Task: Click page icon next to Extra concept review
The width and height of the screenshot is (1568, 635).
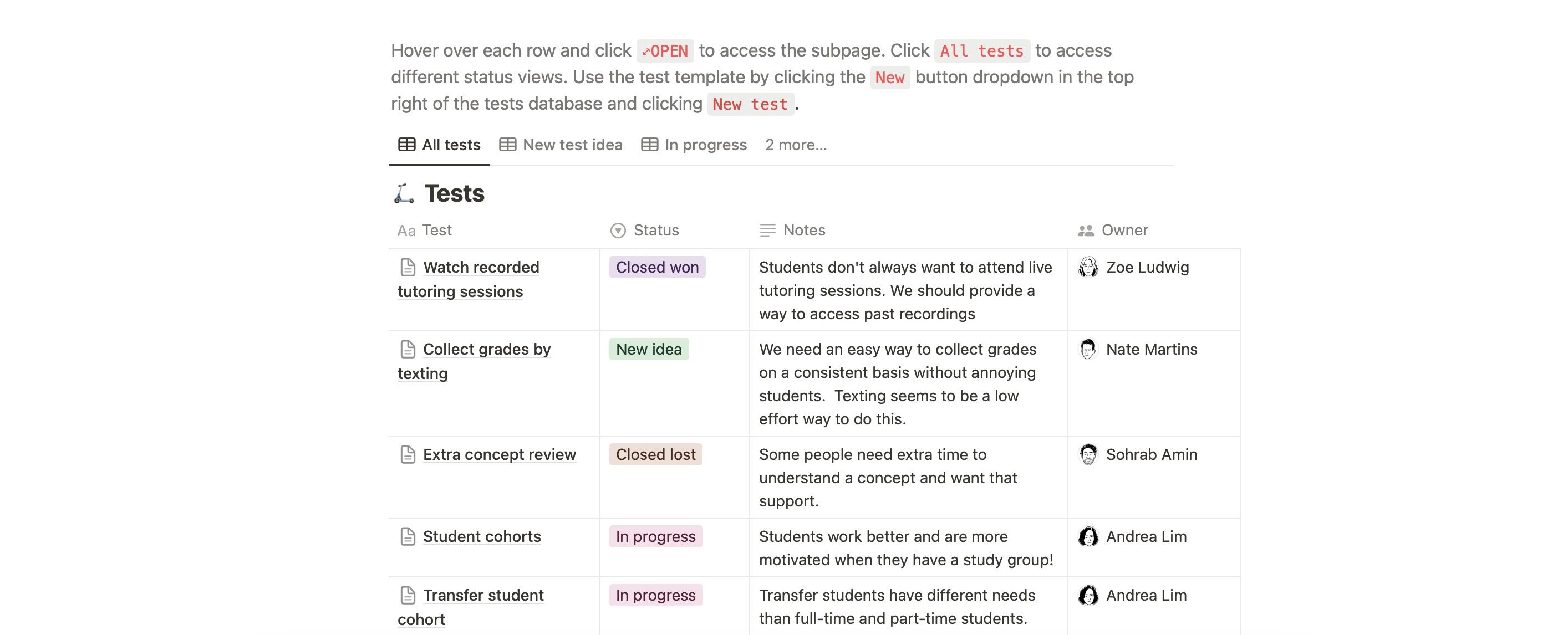Action: 408,454
